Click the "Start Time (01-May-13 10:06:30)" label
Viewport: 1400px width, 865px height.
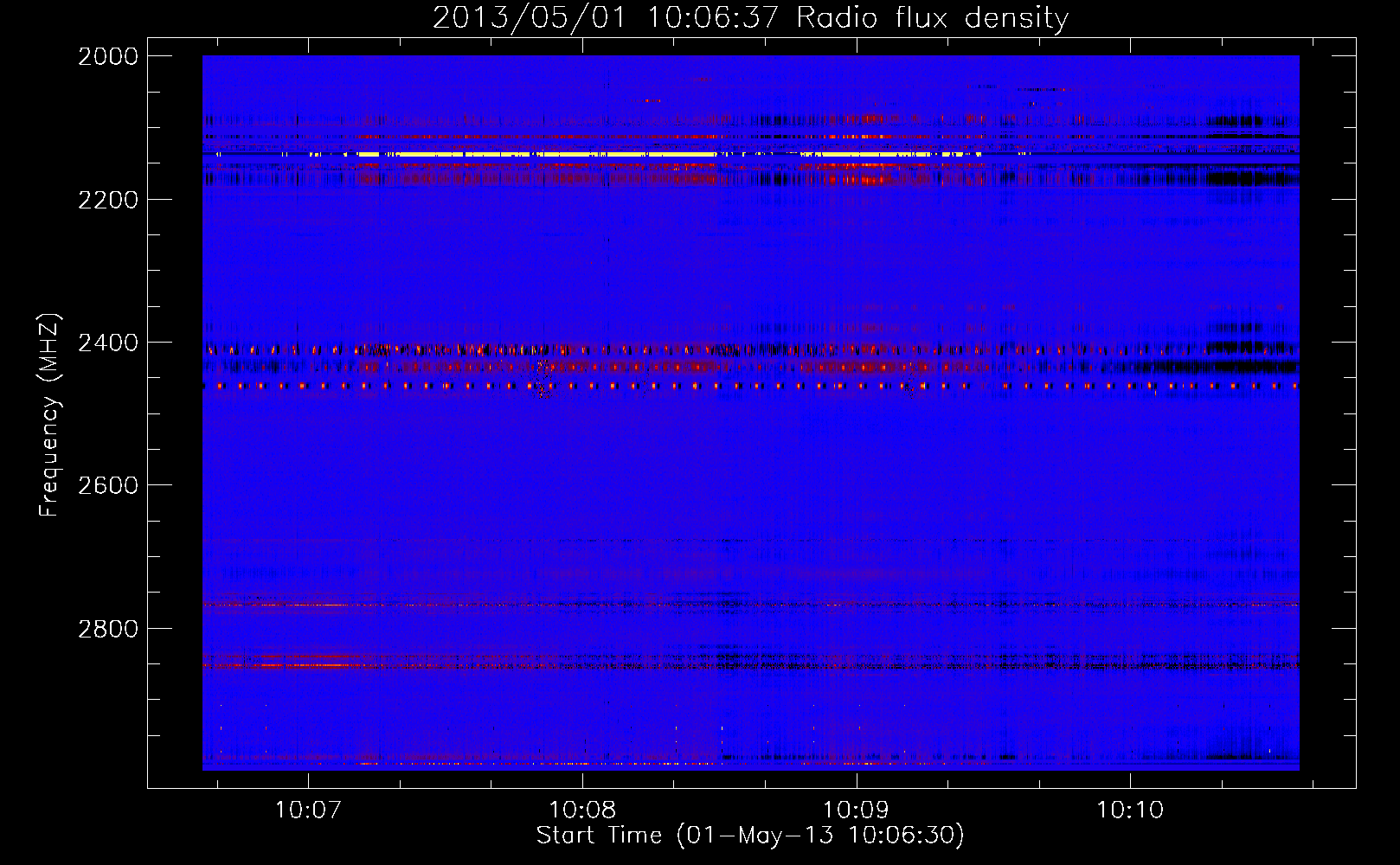coord(750,836)
